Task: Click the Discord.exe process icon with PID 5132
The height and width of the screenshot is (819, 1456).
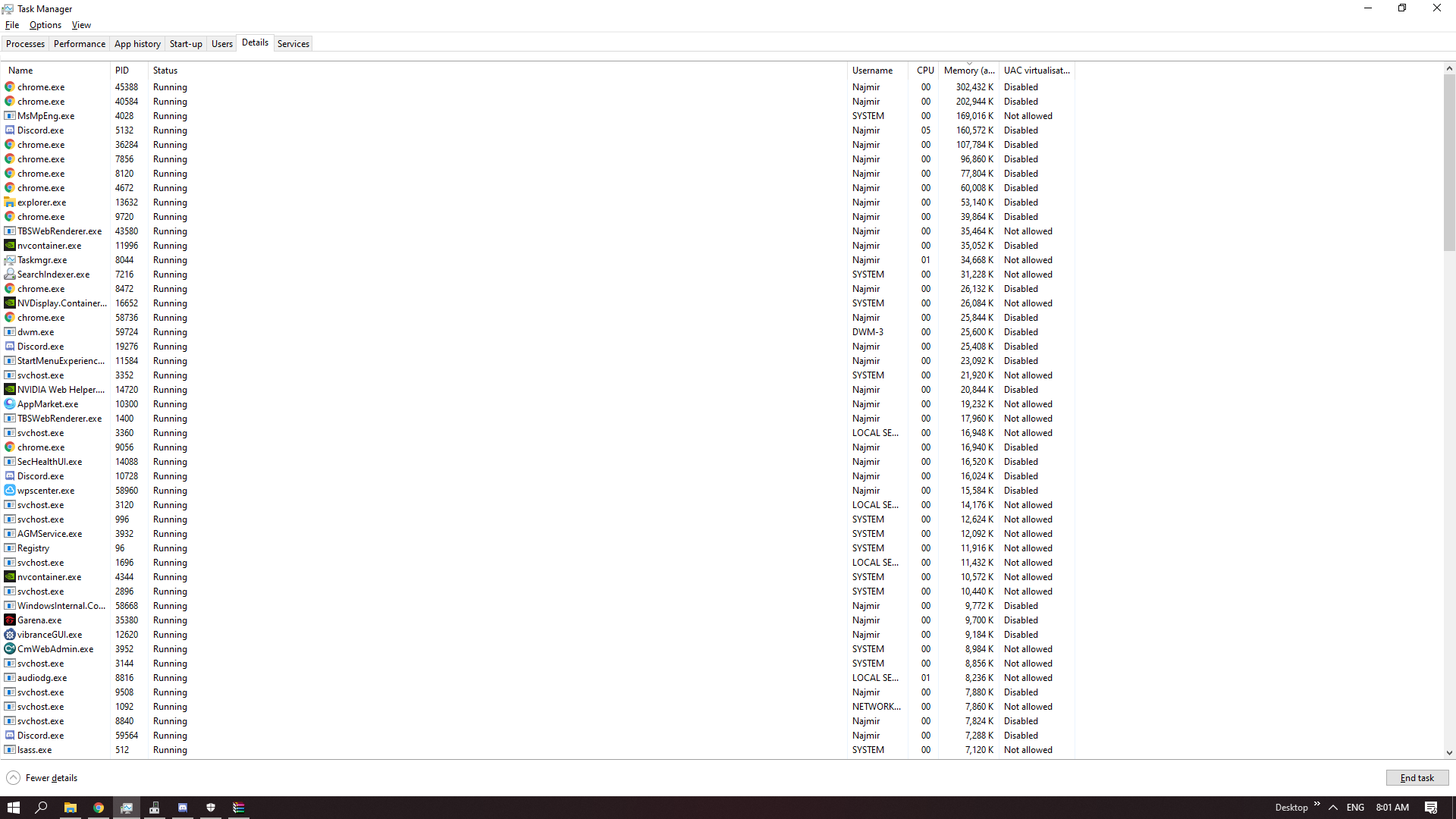Action: point(9,130)
